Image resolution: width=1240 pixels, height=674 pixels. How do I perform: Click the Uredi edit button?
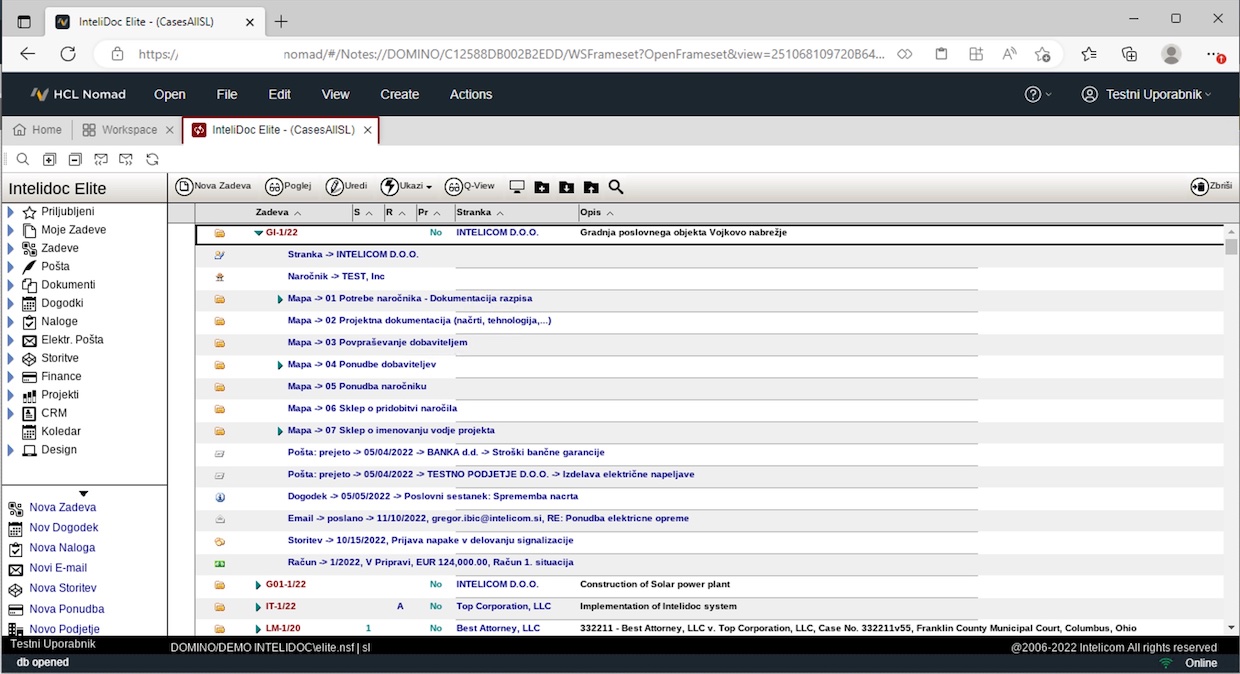346,186
